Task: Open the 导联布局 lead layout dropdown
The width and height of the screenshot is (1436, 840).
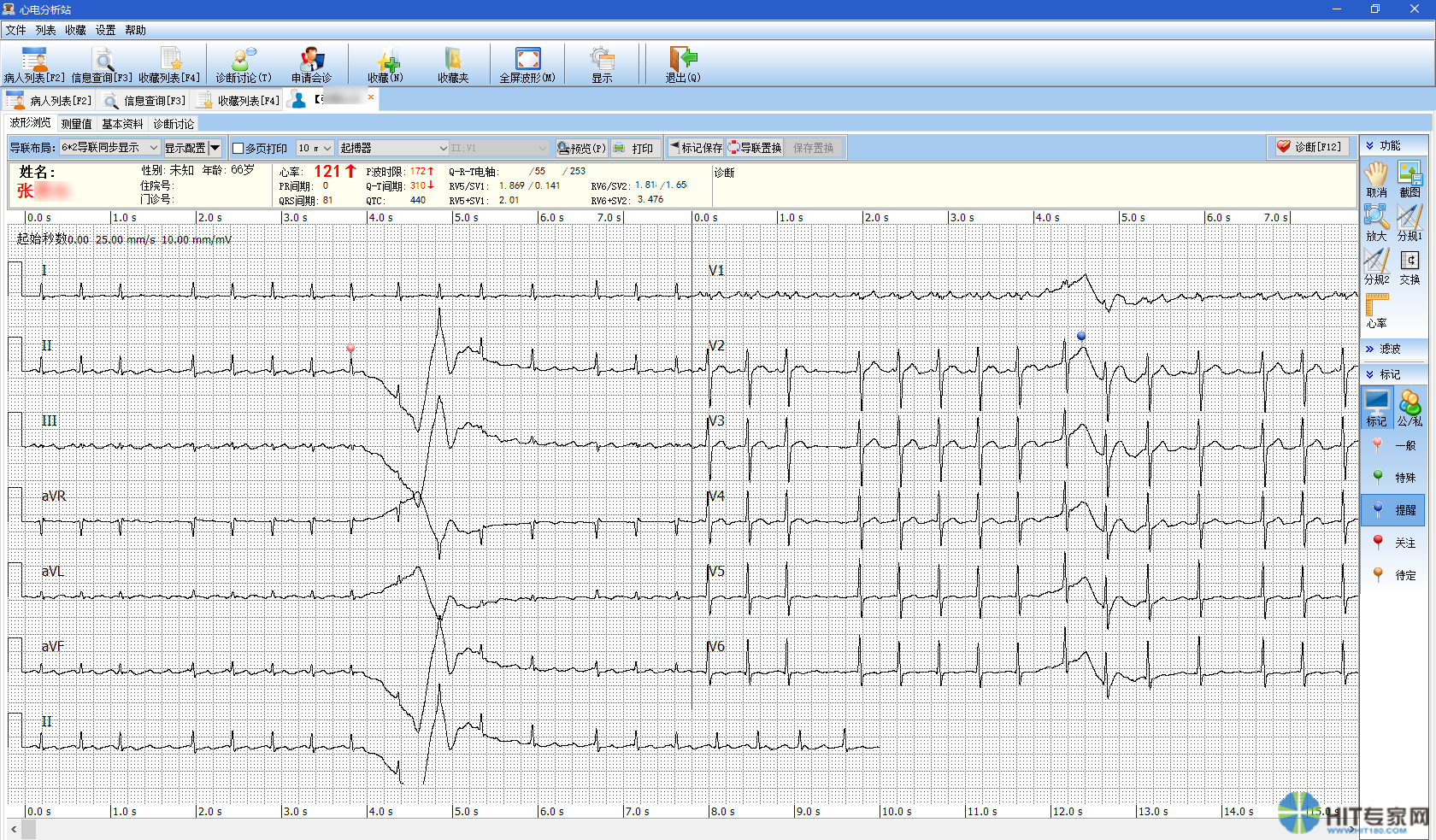Action: (109, 148)
